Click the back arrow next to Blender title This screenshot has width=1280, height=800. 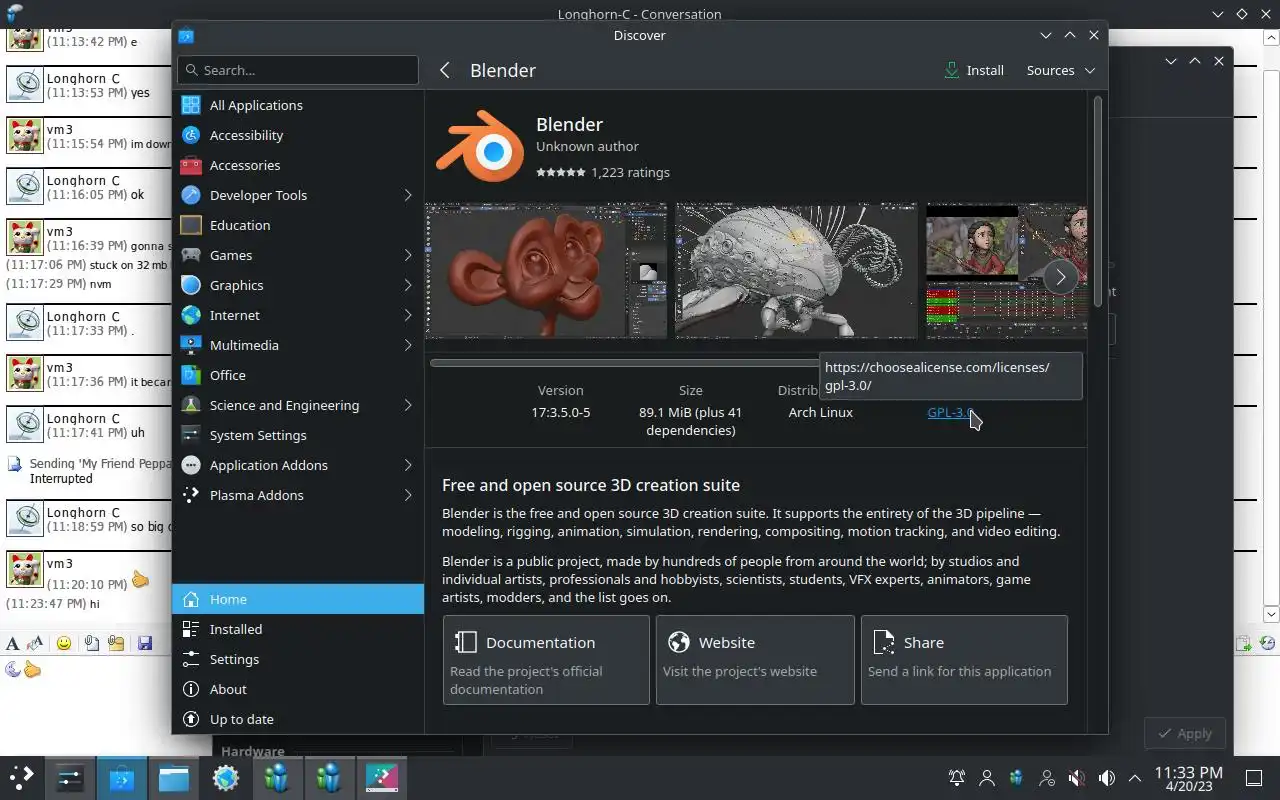[x=445, y=70]
